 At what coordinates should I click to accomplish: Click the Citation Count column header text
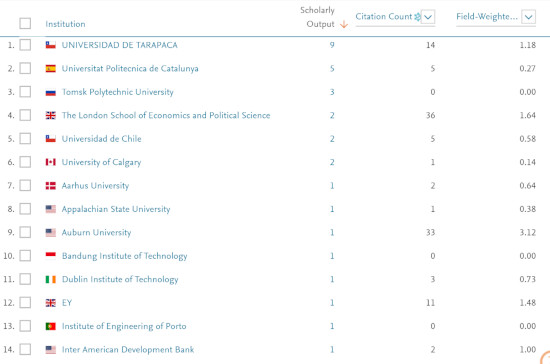(x=384, y=16)
